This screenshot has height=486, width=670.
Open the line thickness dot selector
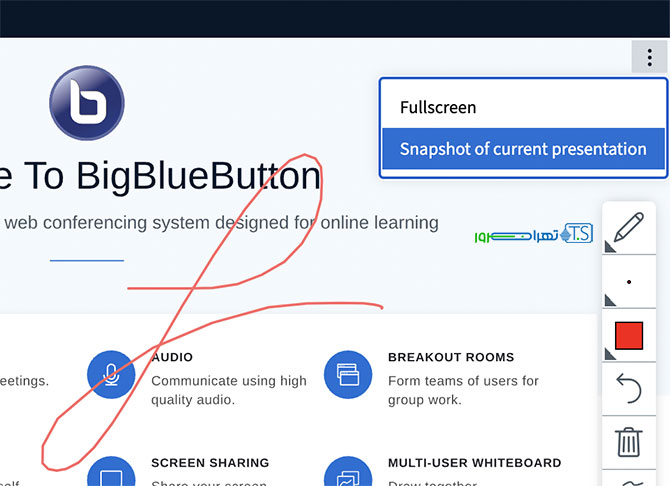tap(629, 282)
